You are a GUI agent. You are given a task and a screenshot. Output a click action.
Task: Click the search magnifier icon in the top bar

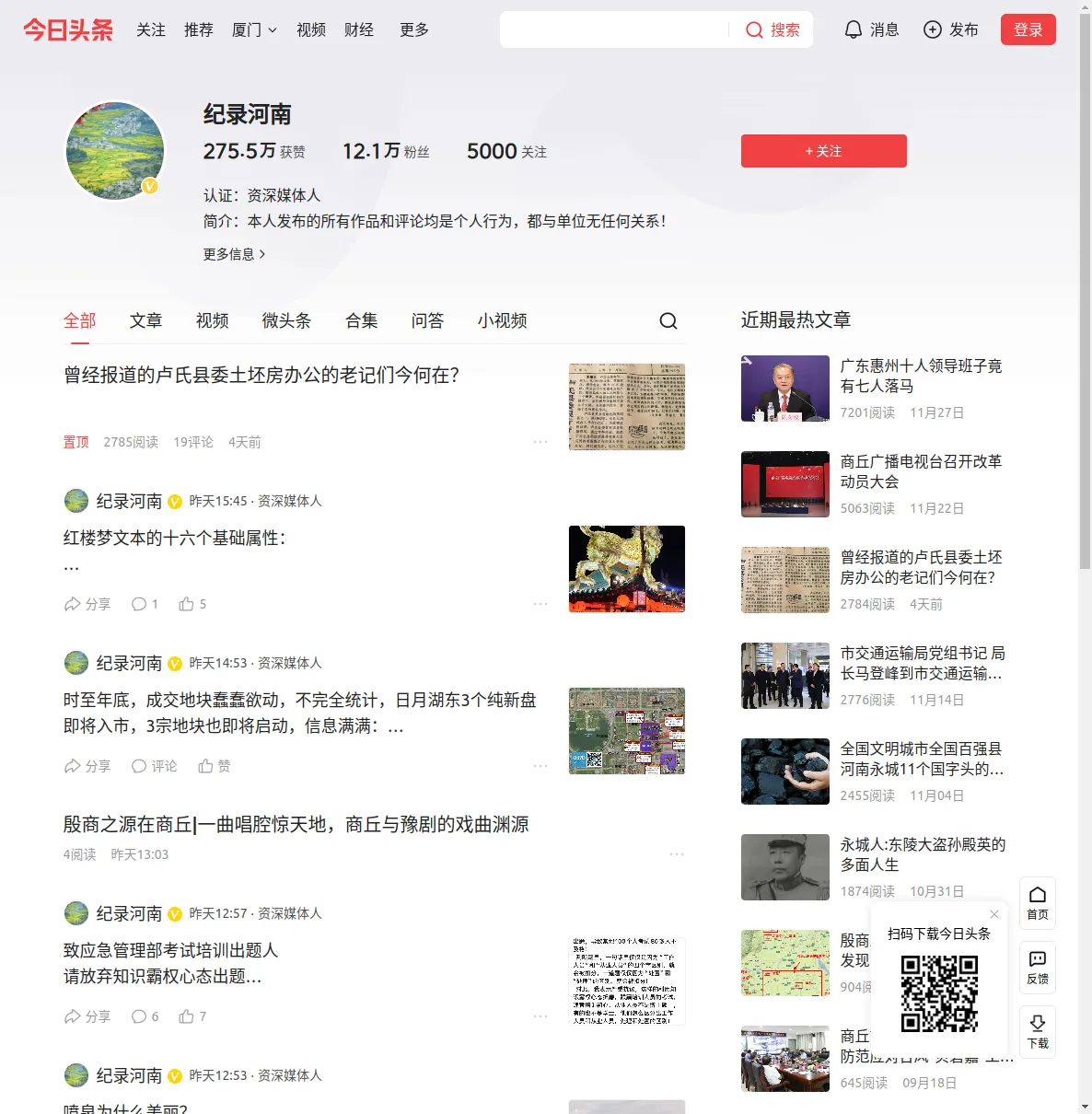pos(754,30)
